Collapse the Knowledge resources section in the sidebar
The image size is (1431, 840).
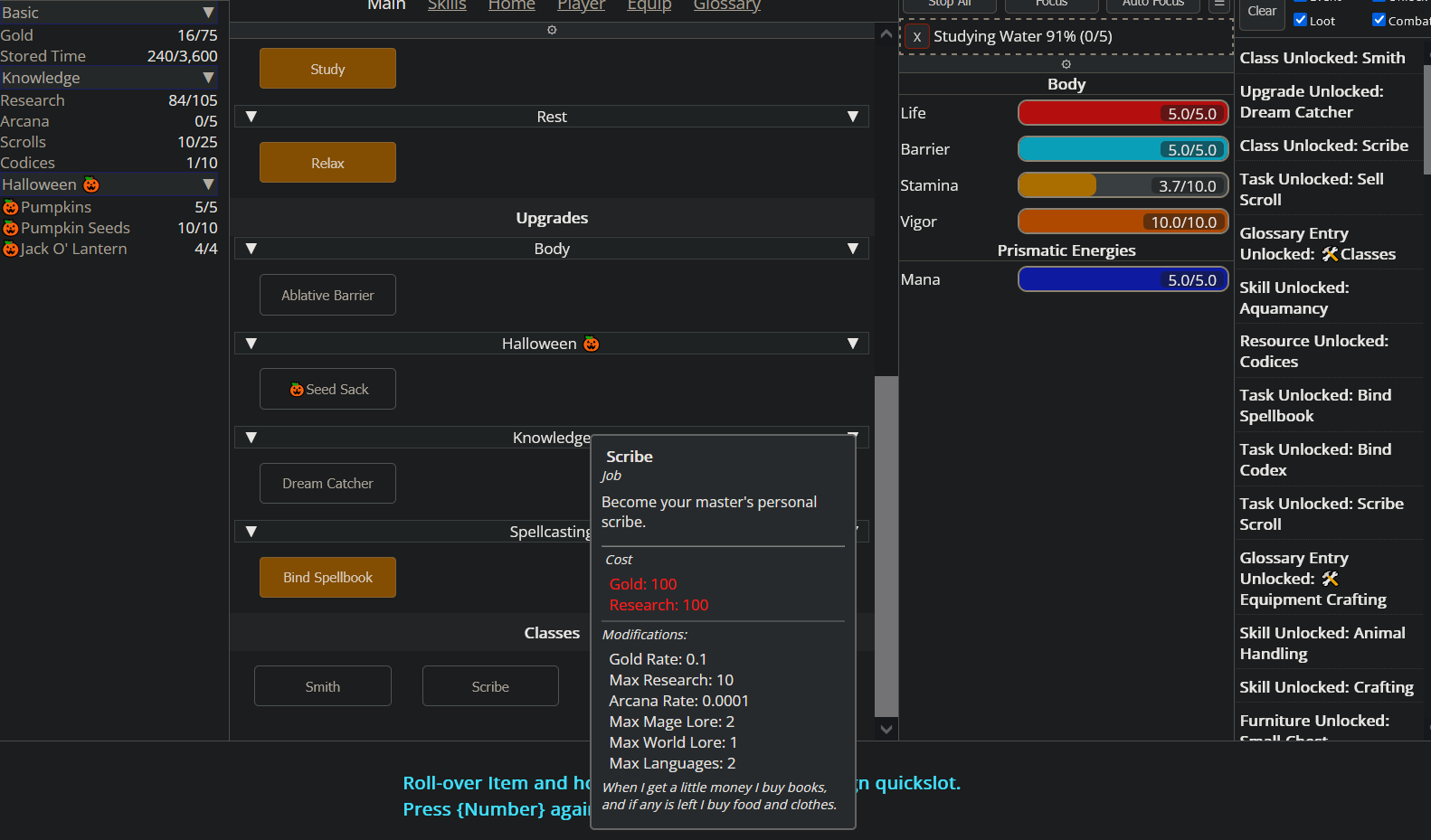[x=208, y=78]
